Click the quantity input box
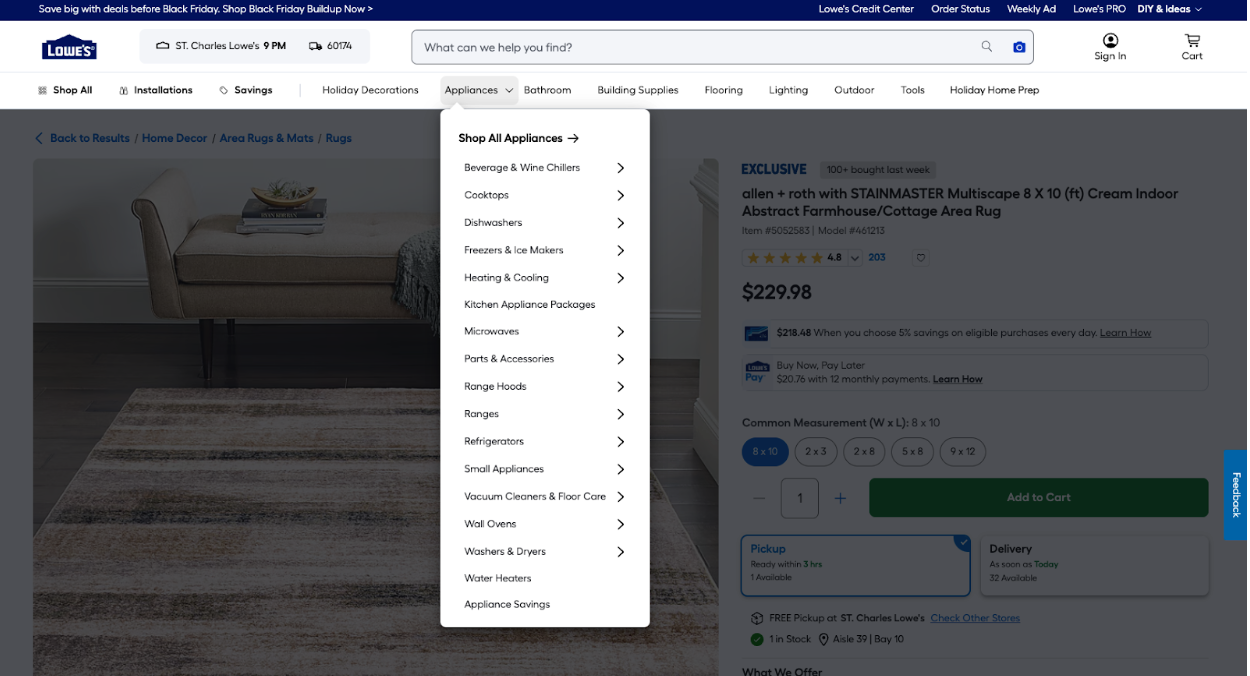This screenshot has width=1250, height=676. pos(800,498)
